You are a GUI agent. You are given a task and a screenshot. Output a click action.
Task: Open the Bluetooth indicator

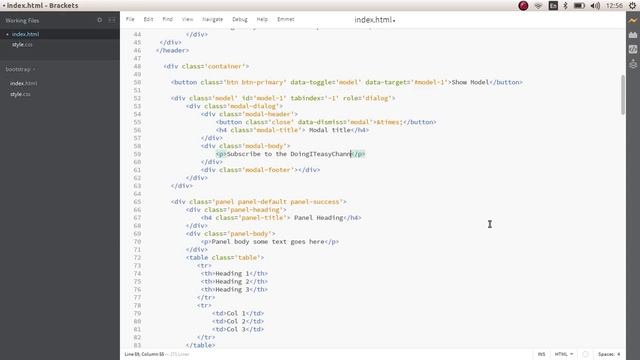(565, 6)
